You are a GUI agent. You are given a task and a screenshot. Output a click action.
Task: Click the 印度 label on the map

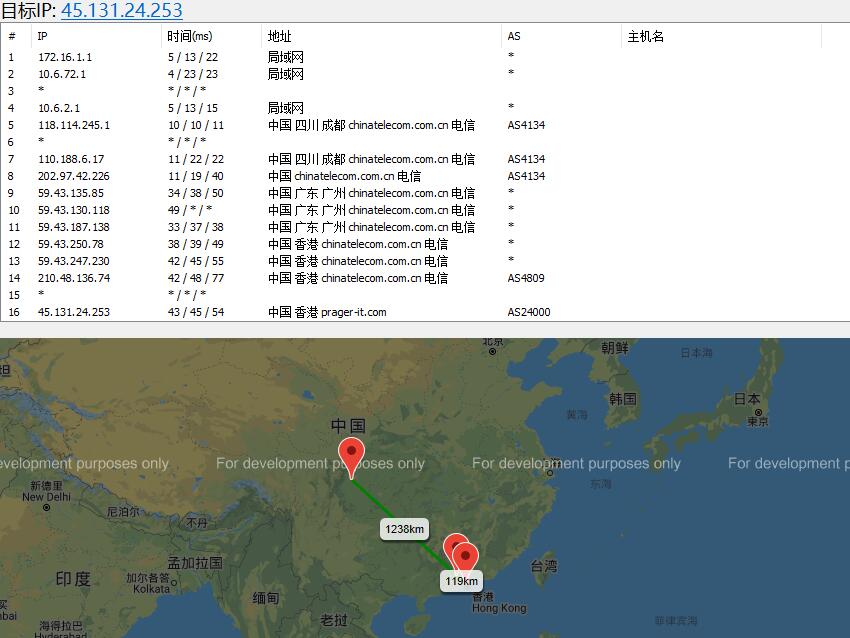(x=73, y=578)
